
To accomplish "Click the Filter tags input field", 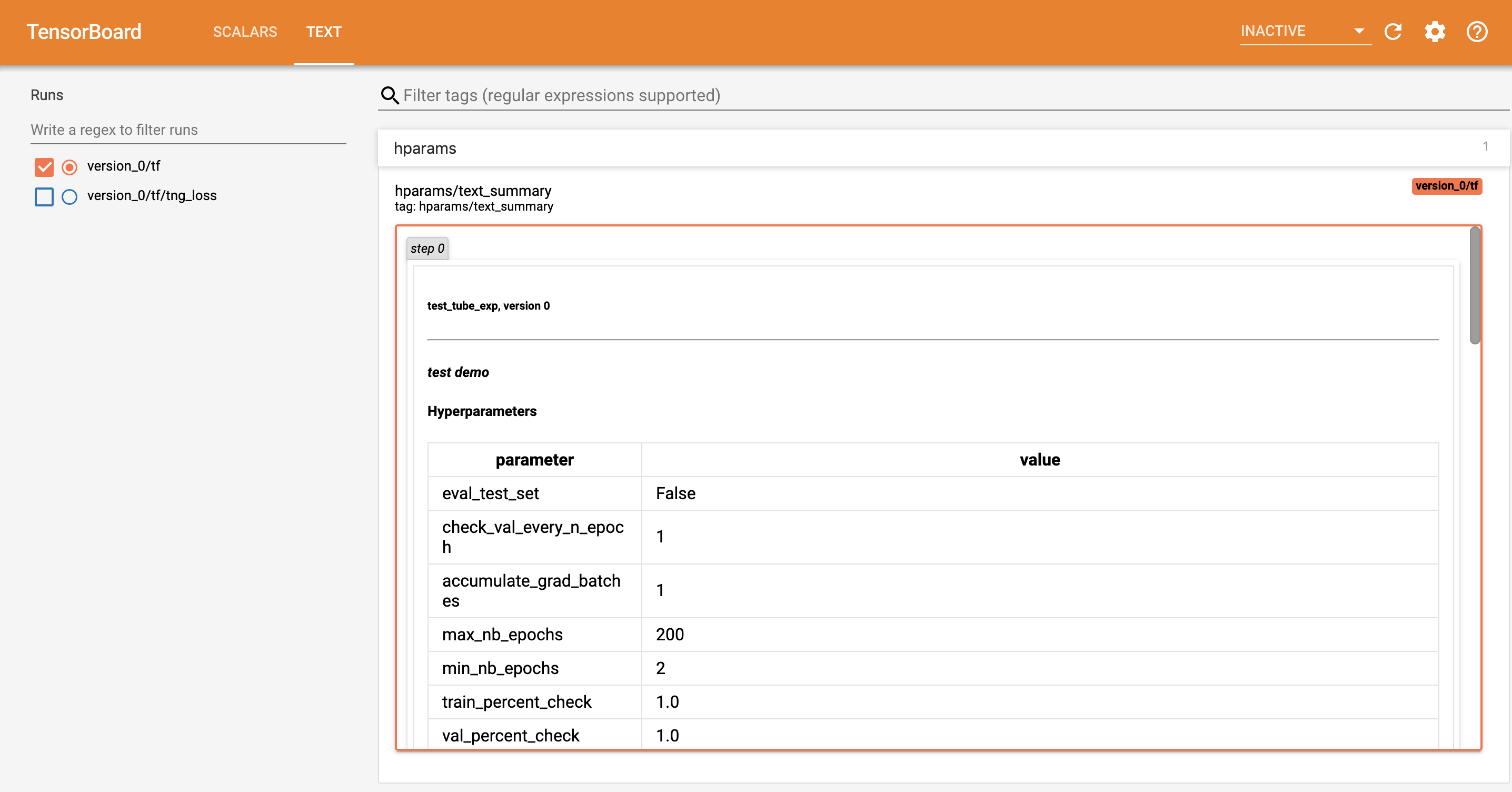I will 944,95.
